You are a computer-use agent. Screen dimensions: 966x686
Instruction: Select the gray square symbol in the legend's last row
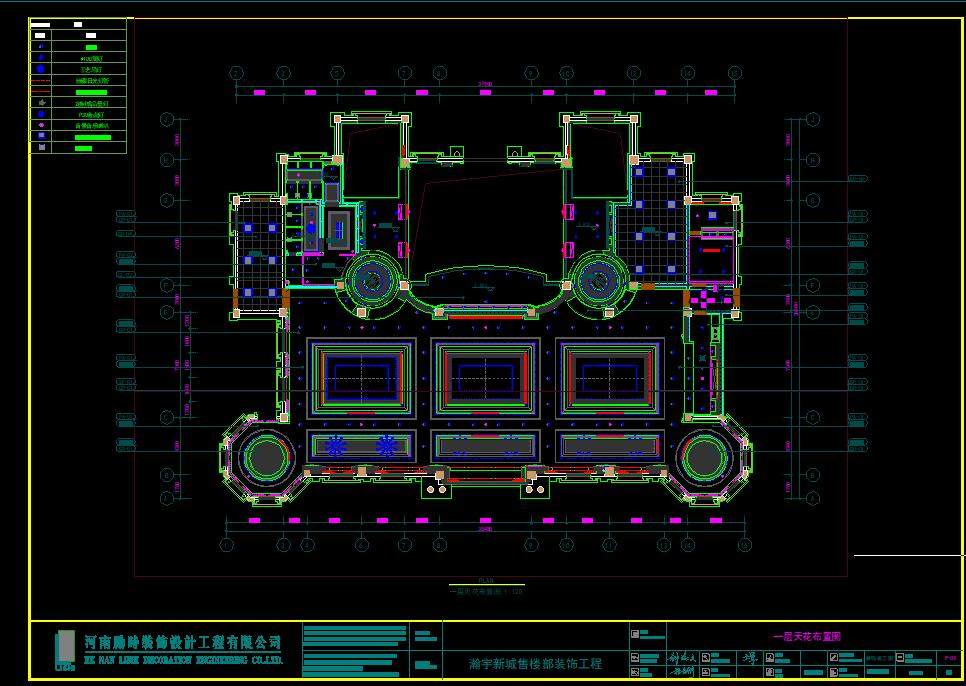coord(41,148)
